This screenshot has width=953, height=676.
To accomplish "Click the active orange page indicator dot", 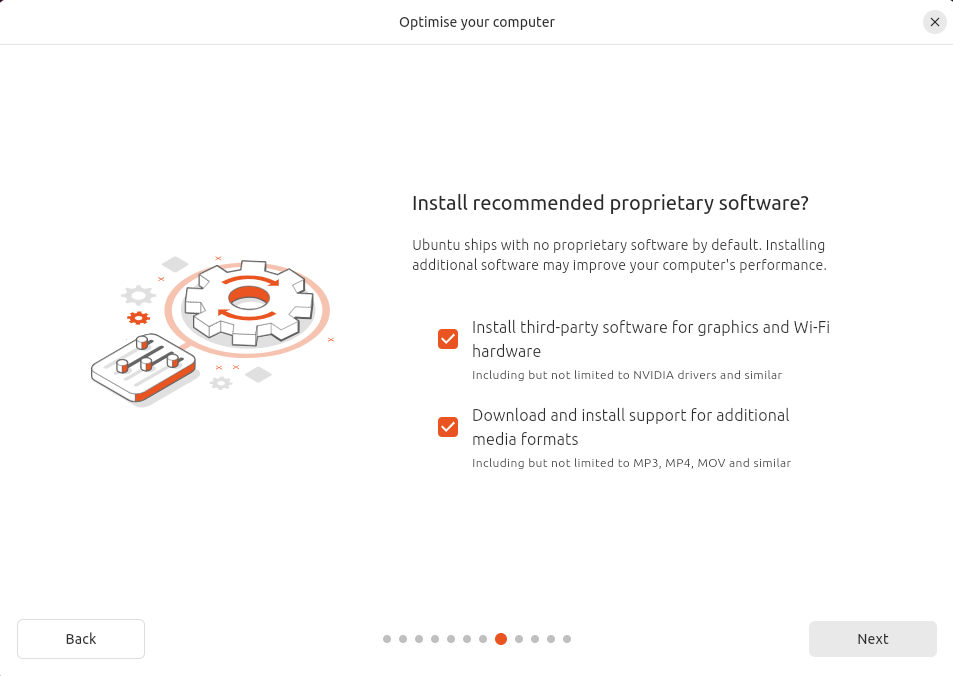I will coord(501,639).
